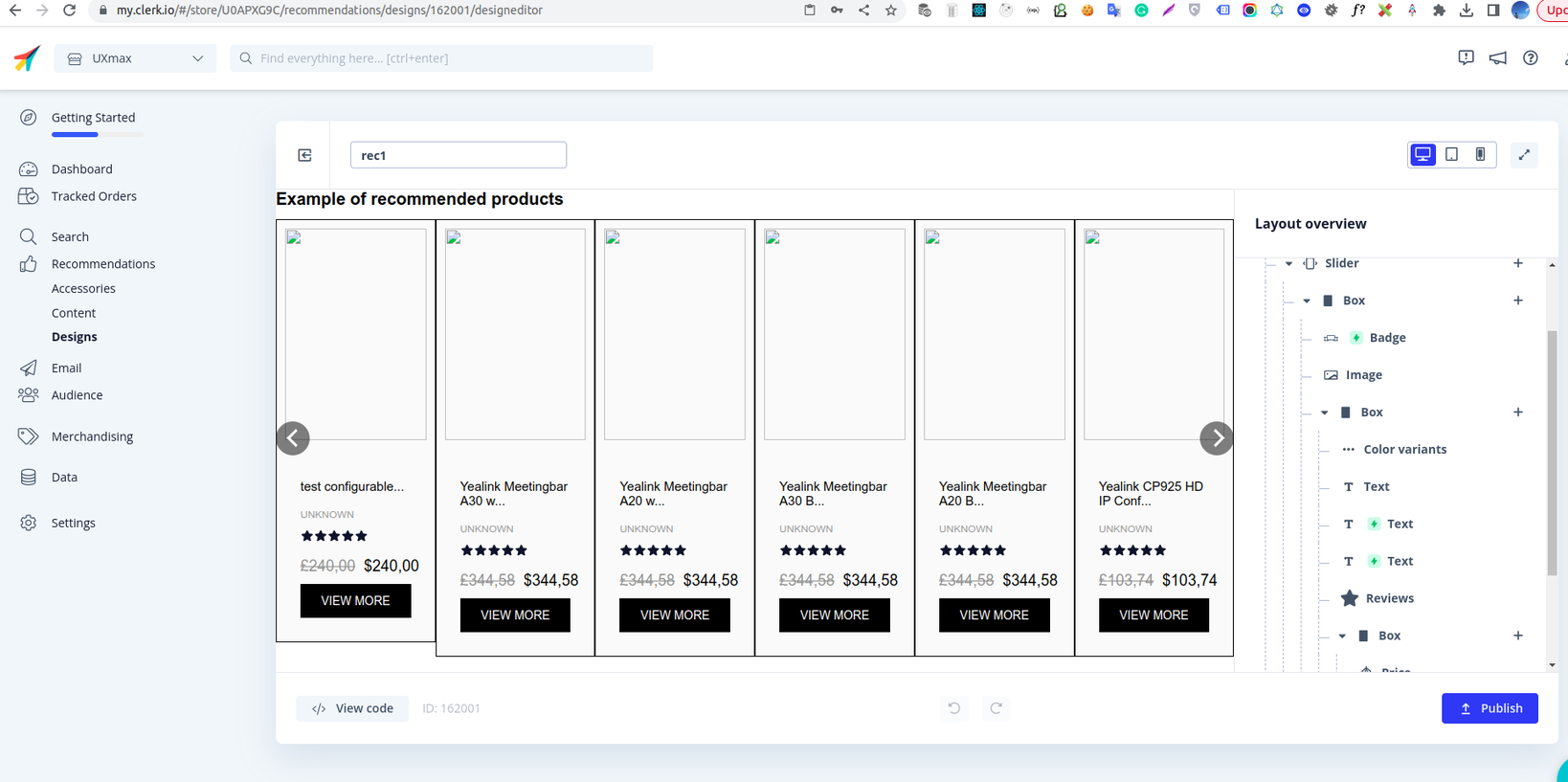Select the Designs sub-item
This screenshot has width=1568, height=782.
point(75,337)
